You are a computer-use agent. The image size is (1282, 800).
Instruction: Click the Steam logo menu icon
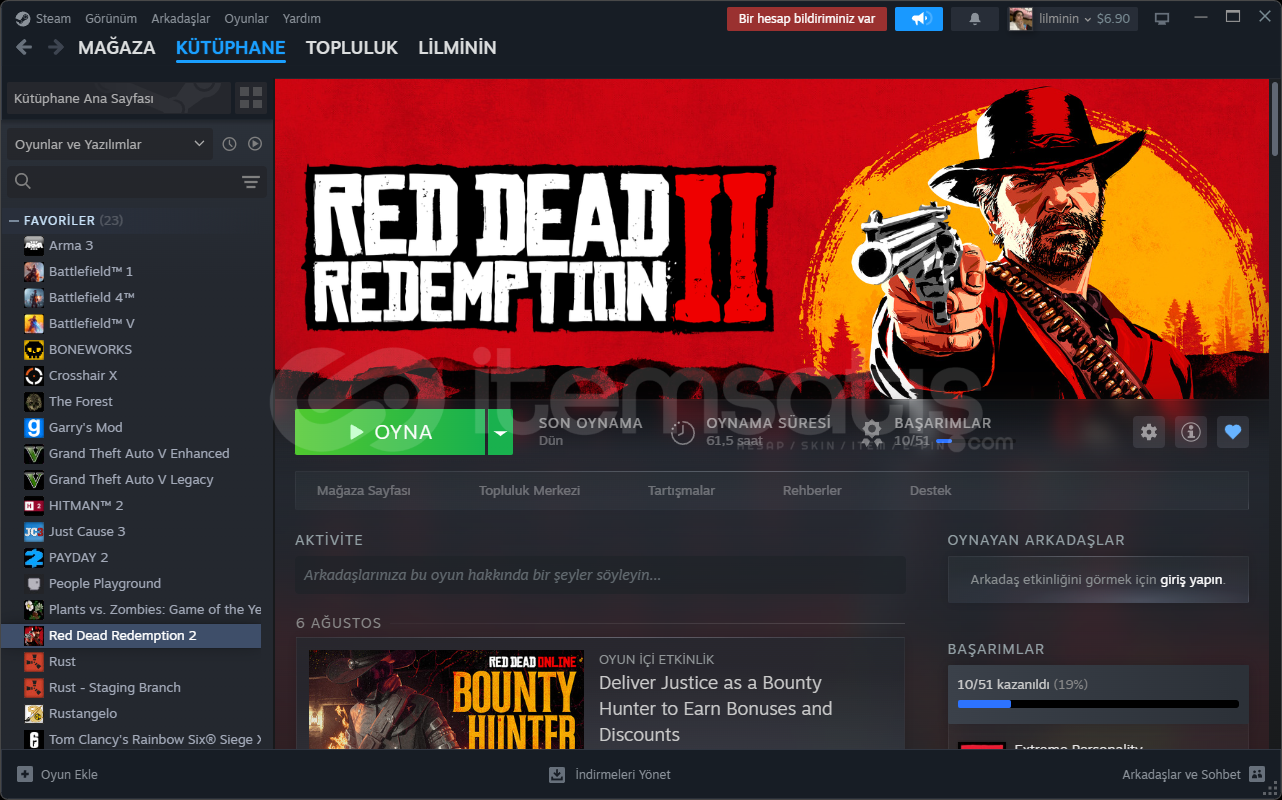22,18
